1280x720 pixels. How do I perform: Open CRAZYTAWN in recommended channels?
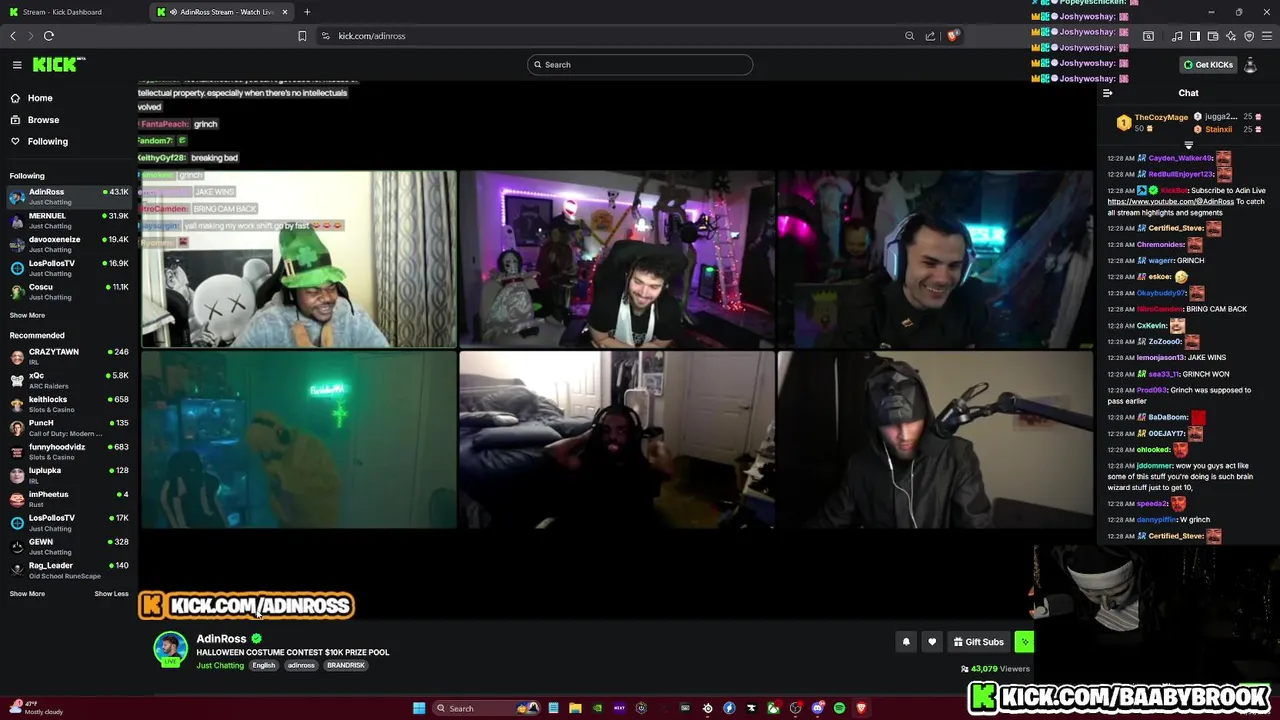pos(69,357)
